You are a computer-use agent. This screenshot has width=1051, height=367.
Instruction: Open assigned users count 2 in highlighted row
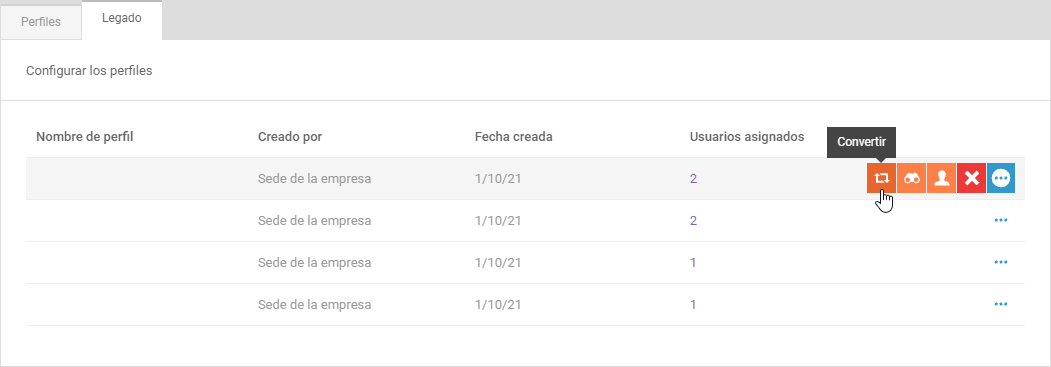(x=694, y=179)
